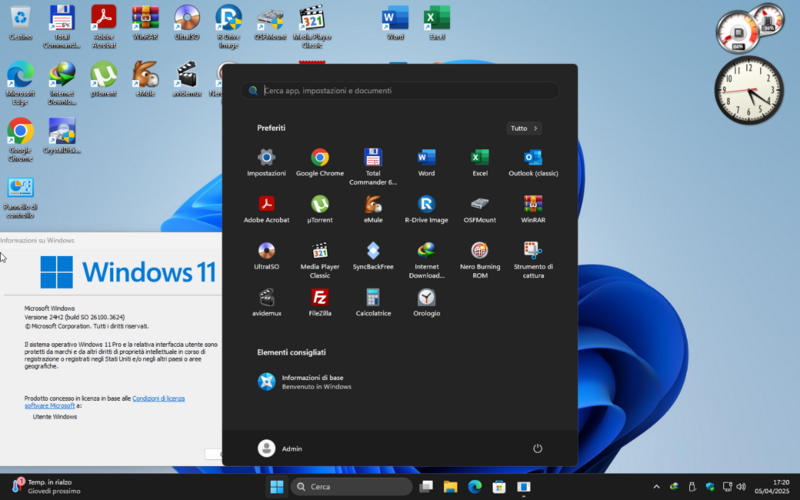
Task: Open Cestino on the desktop
Action: point(20,23)
